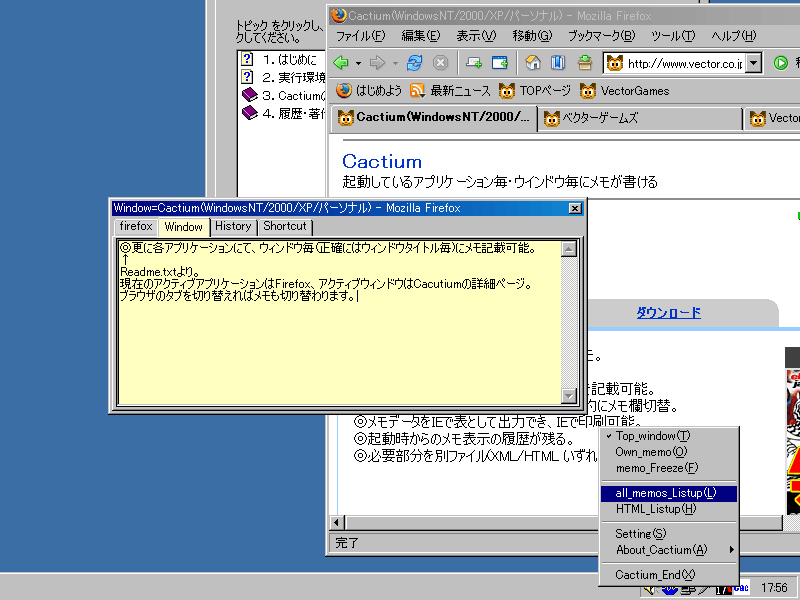Choose Cactium_End(X) to quit Cactium
Screen dimensions: 800x600
(x=669, y=574)
